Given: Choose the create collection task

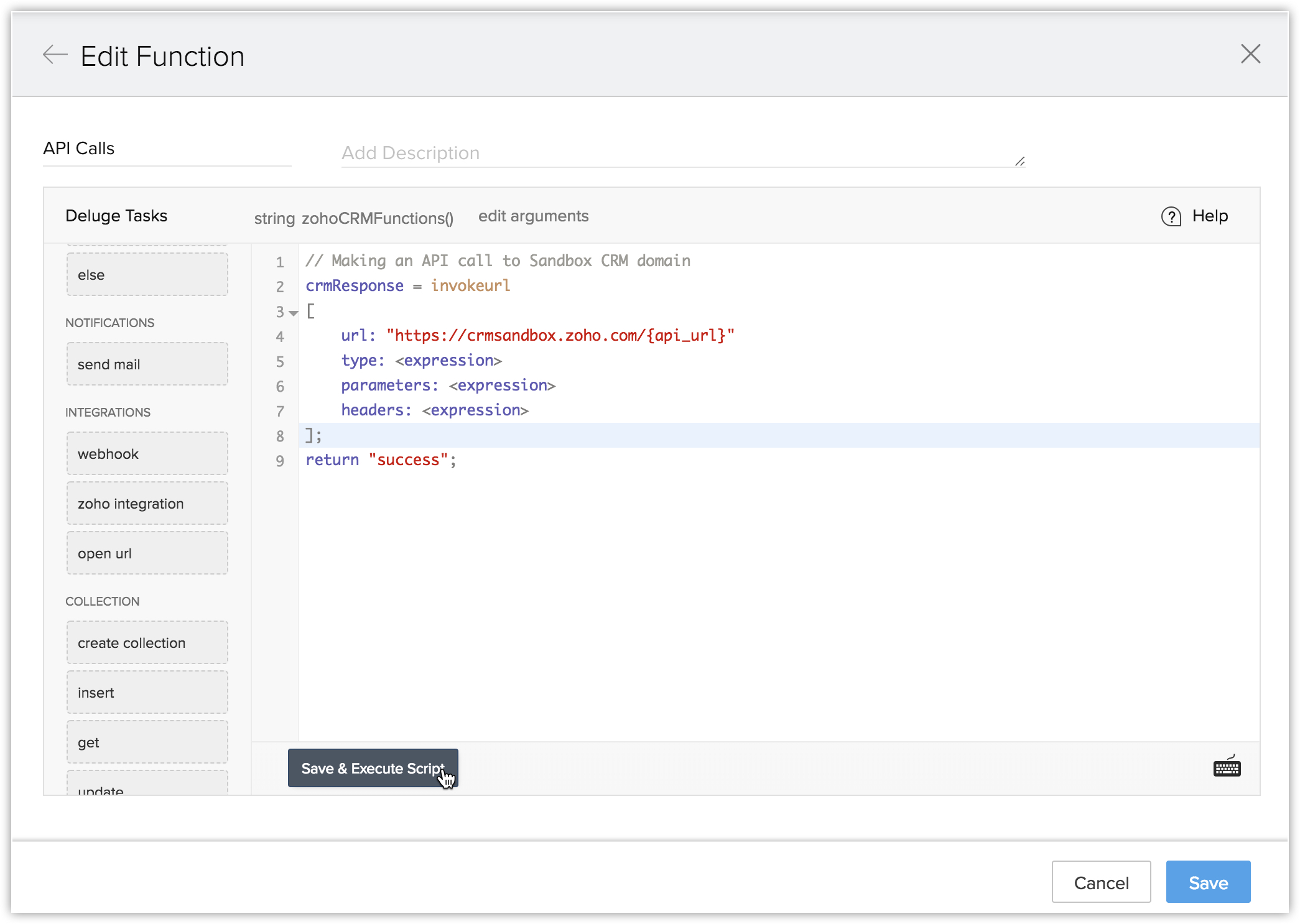Looking at the screenshot, I should (147, 643).
